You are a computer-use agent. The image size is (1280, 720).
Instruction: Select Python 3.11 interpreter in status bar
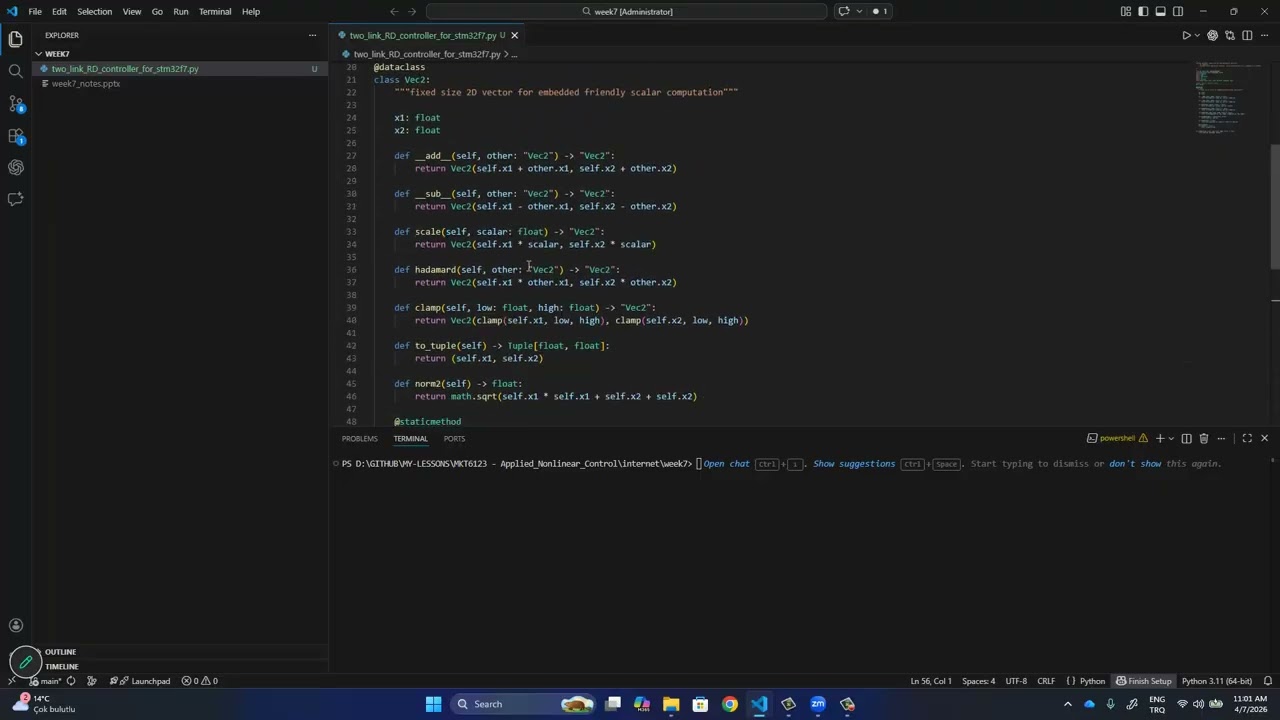coord(1216,682)
